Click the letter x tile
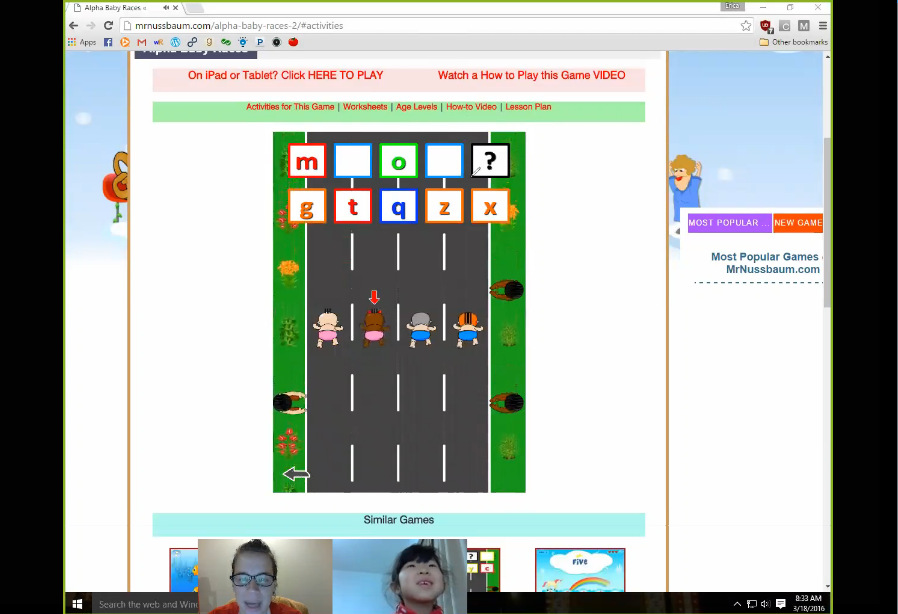This screenshot has height=614, width=898. click(x=490, y=206)
